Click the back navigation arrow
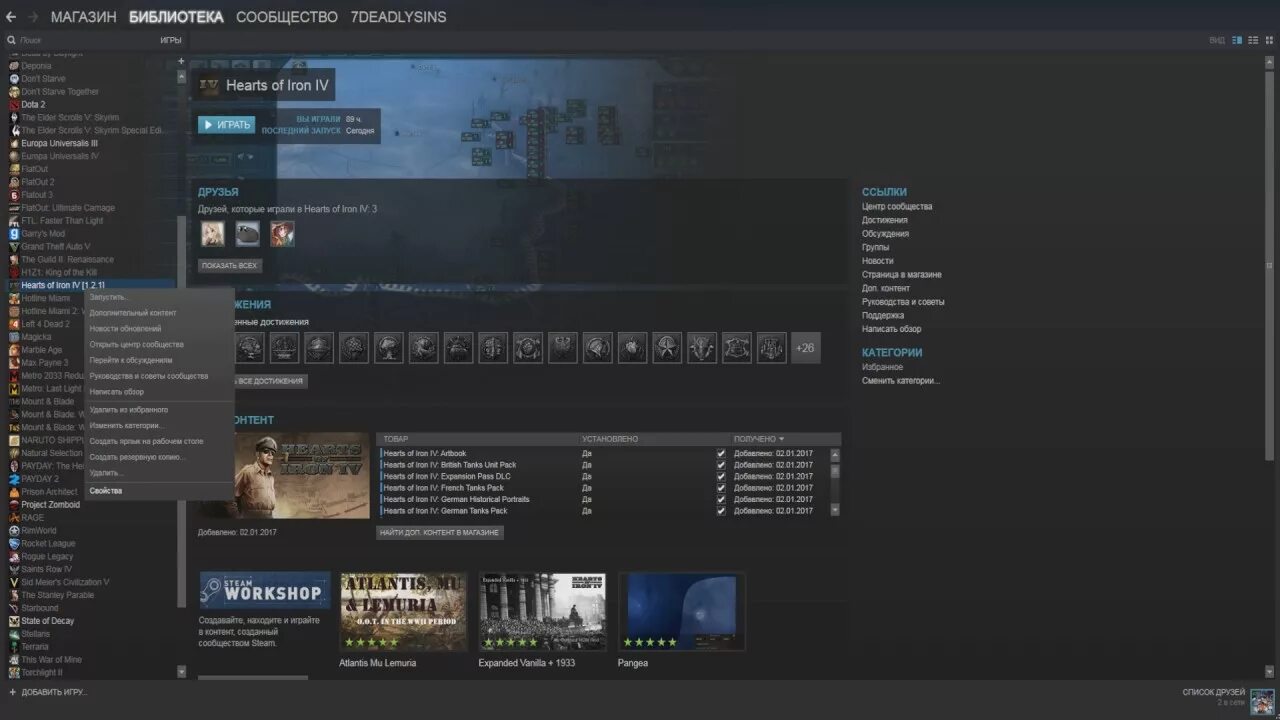The height and width of the screenshot is (720, 1280). [x=11, y=17]
